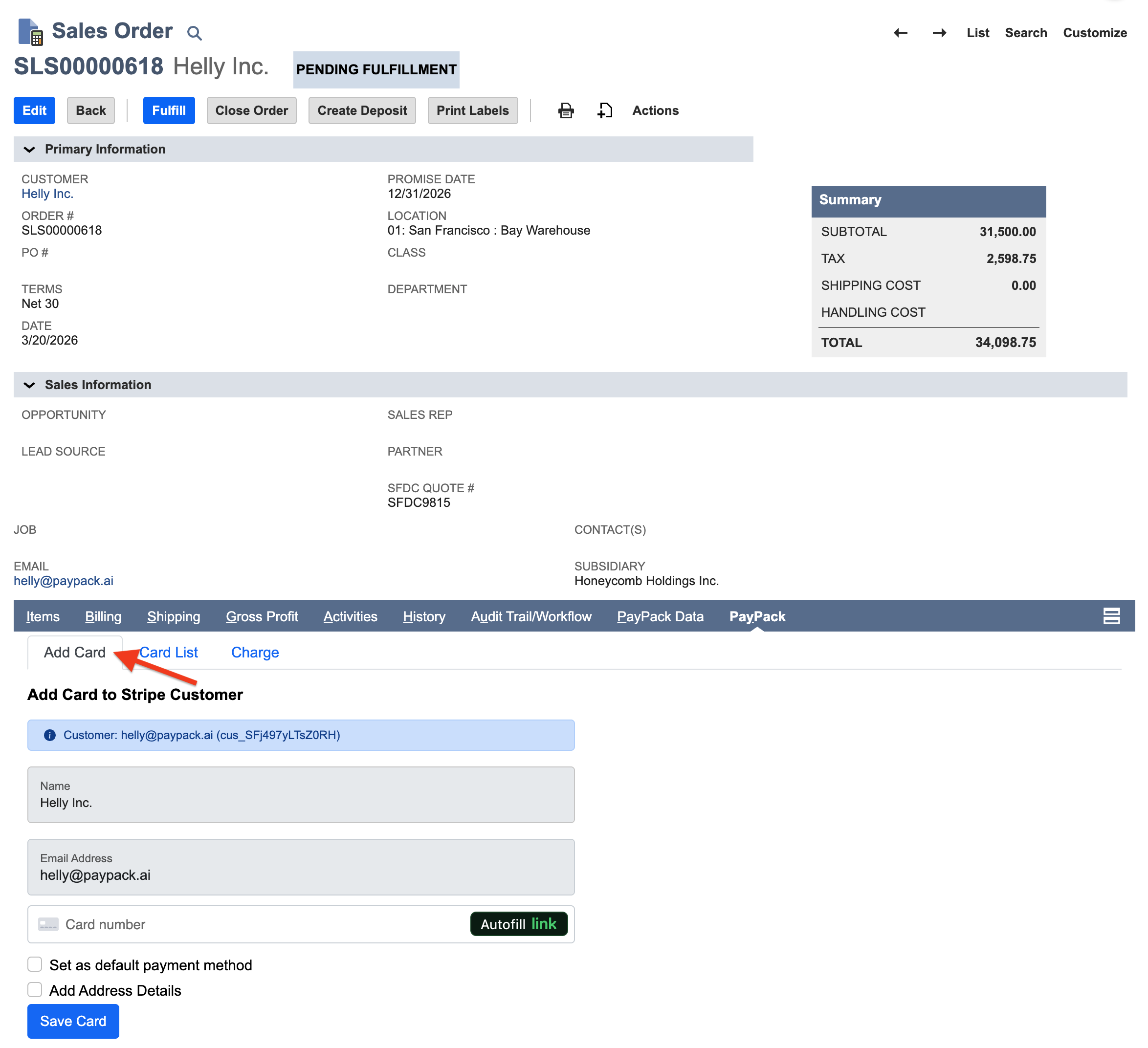
Task: Open the Billing subtab
Action: [103, 616]
